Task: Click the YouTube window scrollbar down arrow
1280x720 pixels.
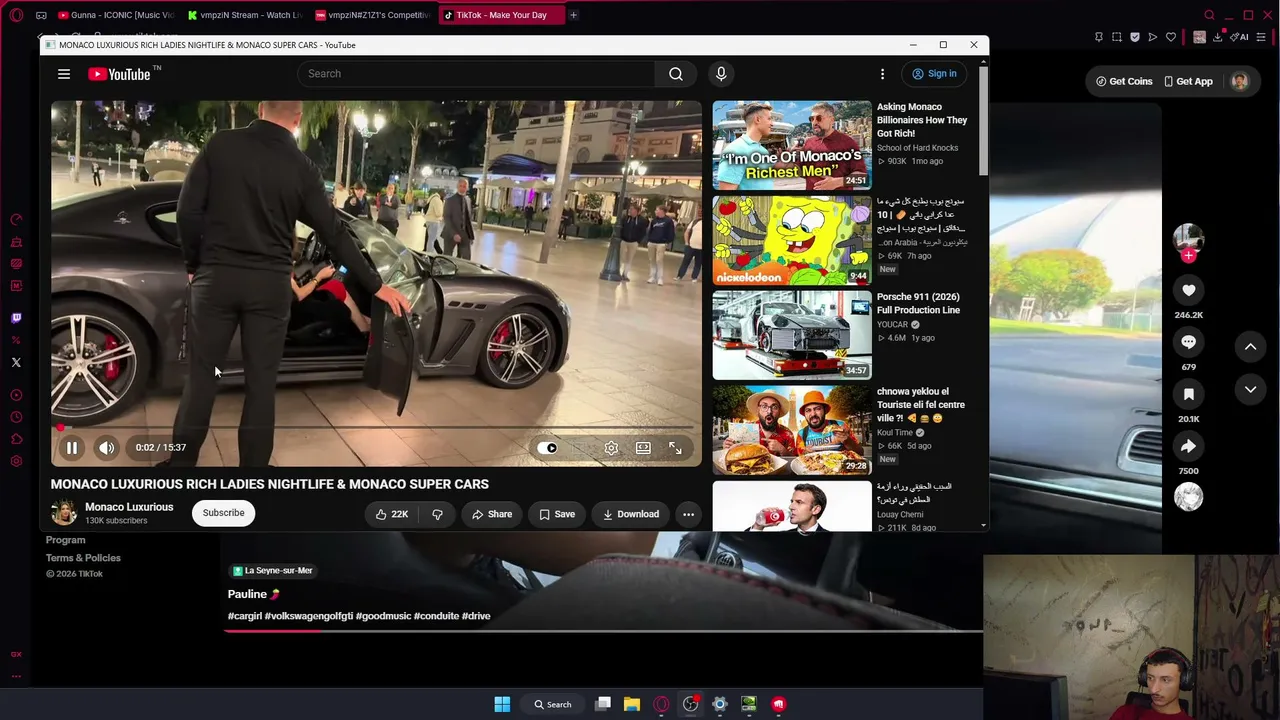Action: 984,525
